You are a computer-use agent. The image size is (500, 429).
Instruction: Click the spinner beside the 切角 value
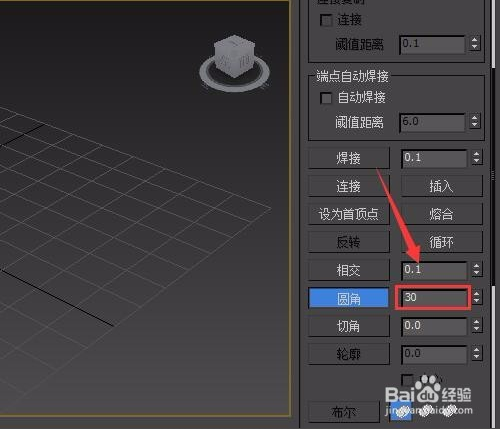point(477,326)
